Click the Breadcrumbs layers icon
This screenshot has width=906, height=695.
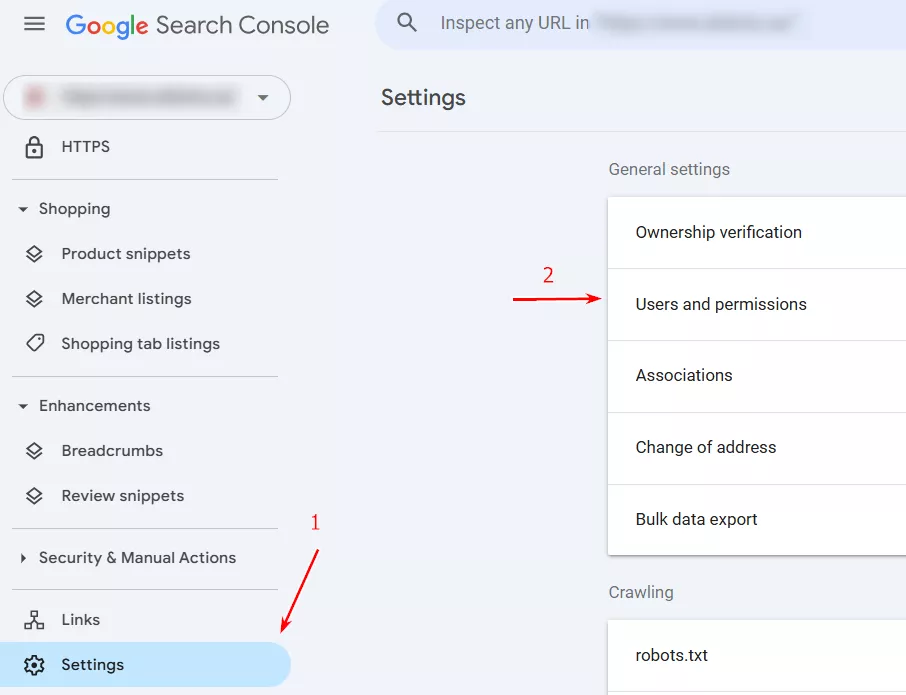(x=35, y=451)
